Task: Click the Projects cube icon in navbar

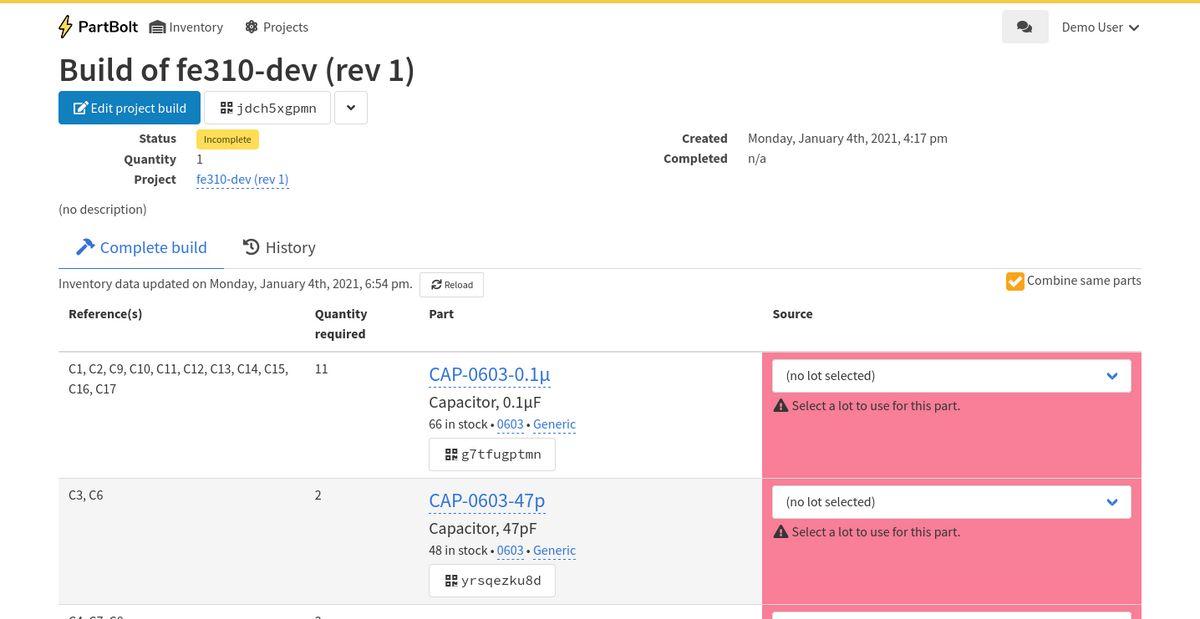Action: [251, 27]
